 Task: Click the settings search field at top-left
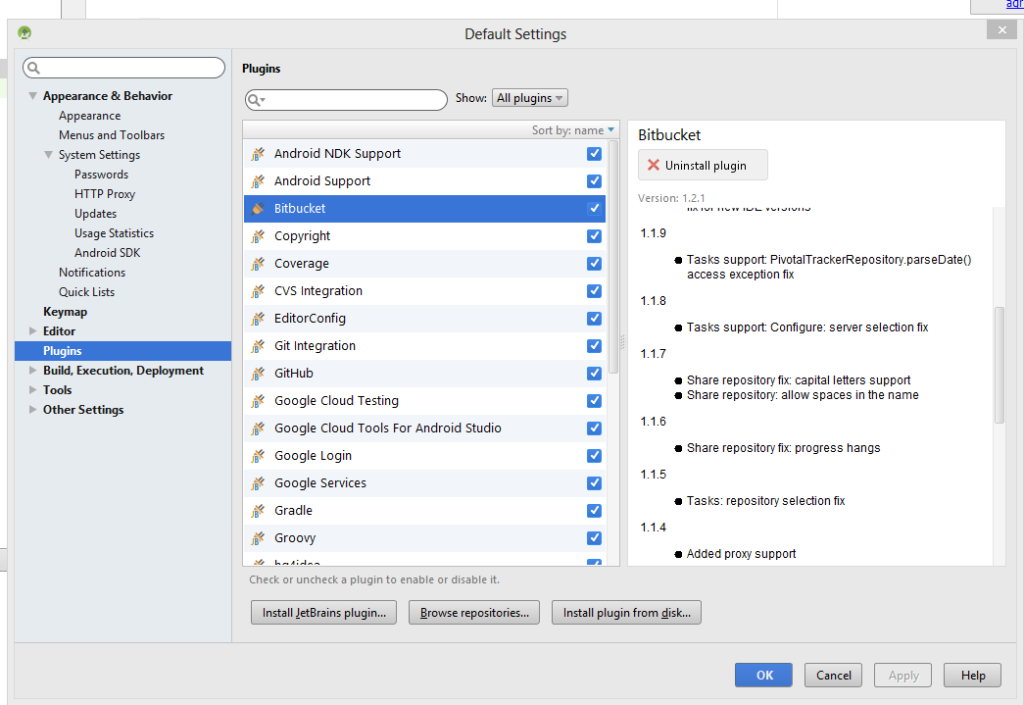(125, 68)
